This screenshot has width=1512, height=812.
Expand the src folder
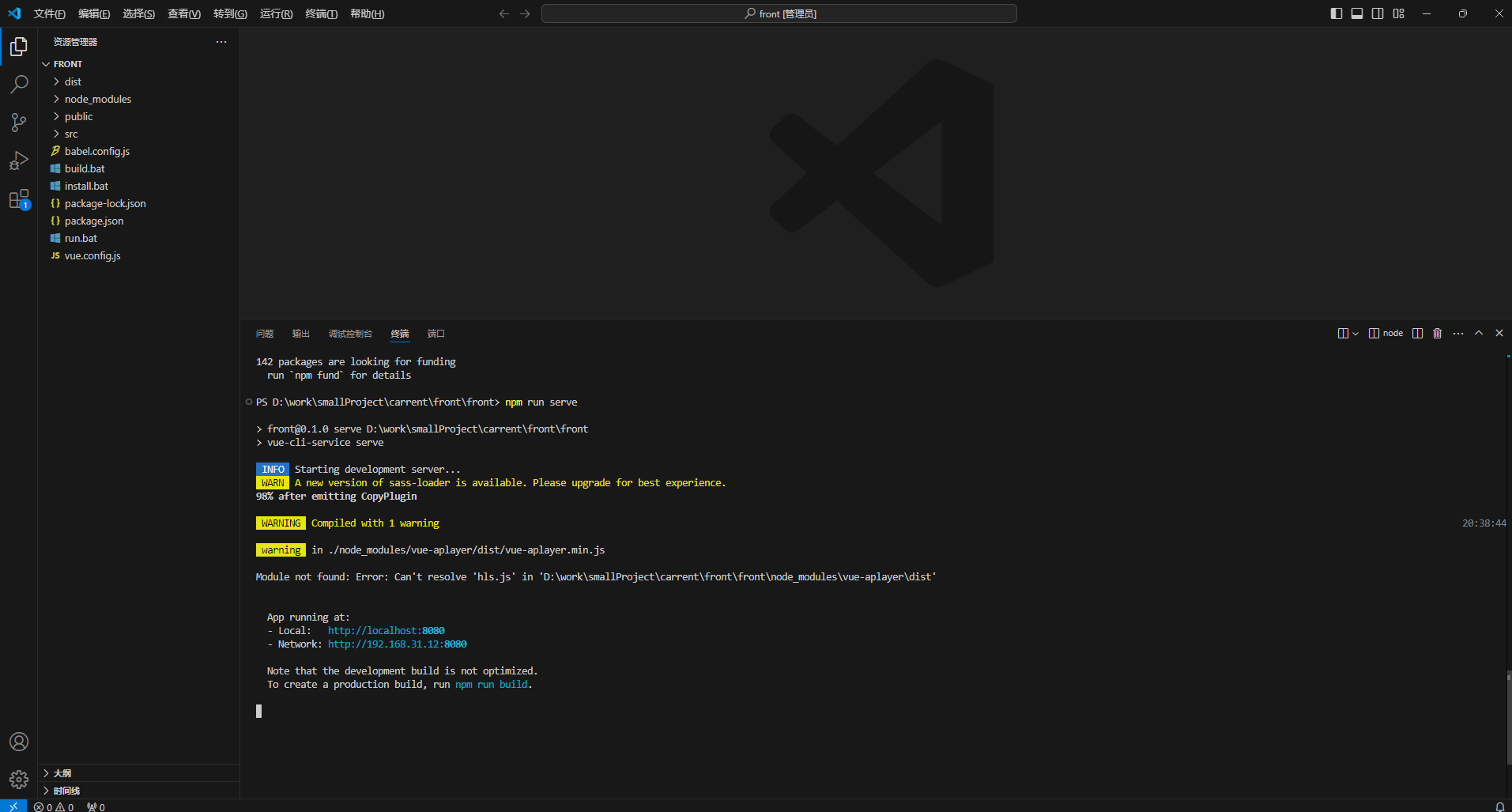138,134
